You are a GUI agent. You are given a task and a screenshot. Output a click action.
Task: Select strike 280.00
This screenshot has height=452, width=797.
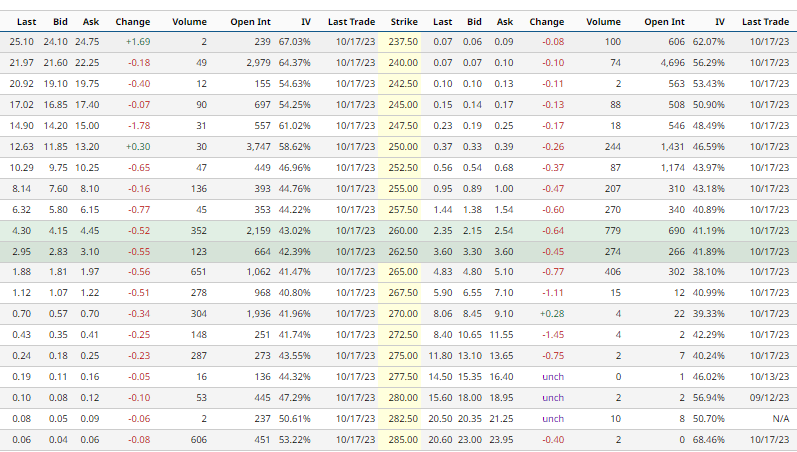[x=403, y=398]
